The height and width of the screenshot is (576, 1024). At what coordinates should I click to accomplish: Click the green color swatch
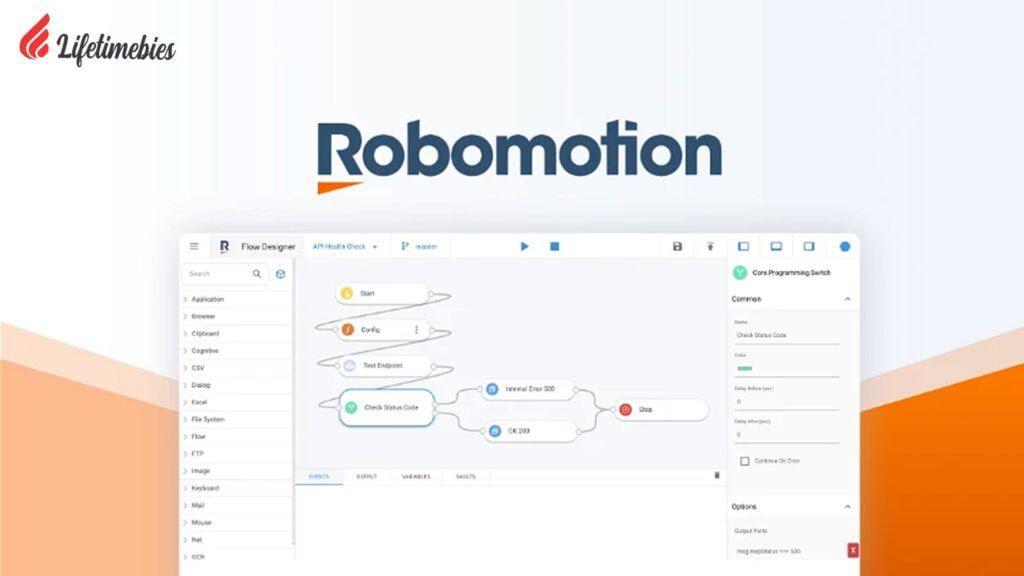coord(744,369)
